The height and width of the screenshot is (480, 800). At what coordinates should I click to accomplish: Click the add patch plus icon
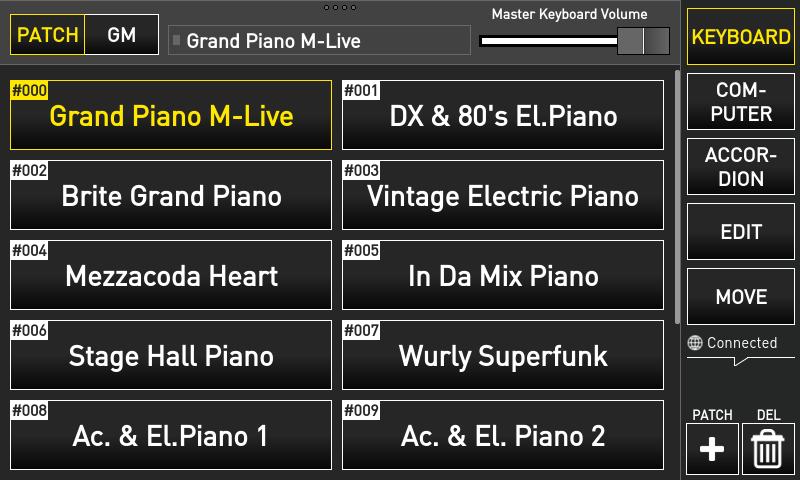pos(712,449)
